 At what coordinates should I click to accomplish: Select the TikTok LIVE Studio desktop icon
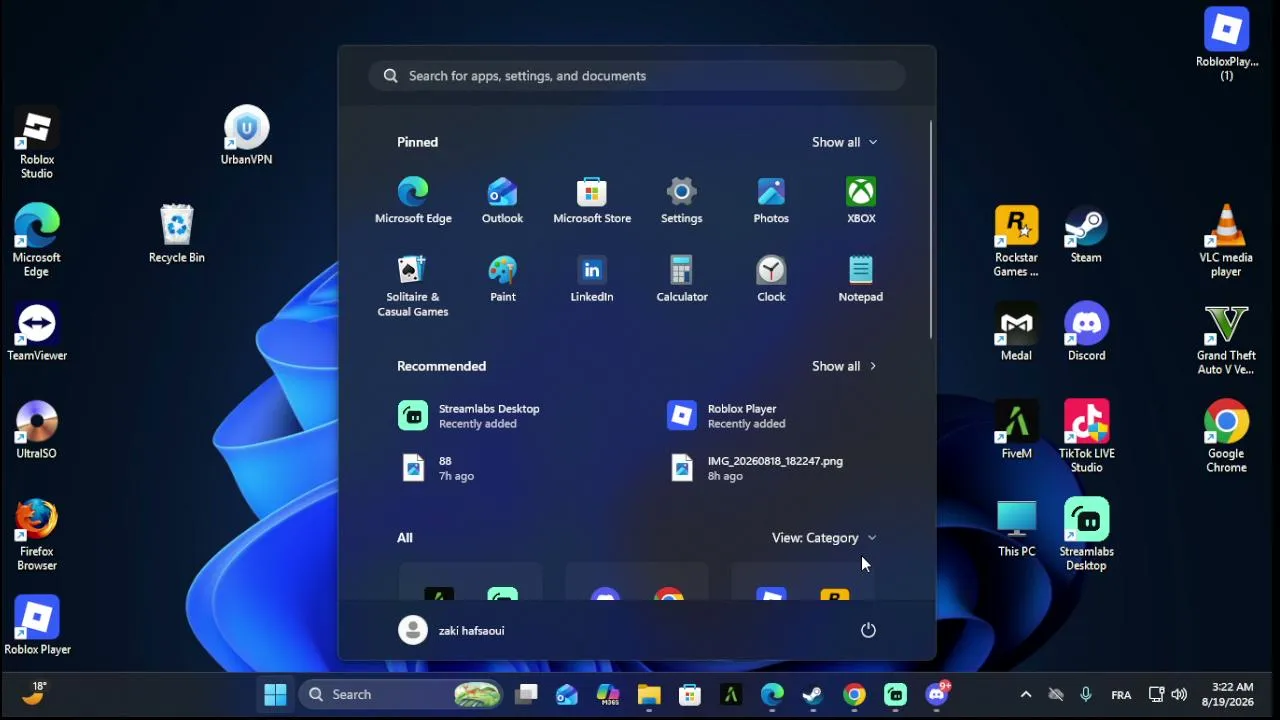tap(1087, 437)
